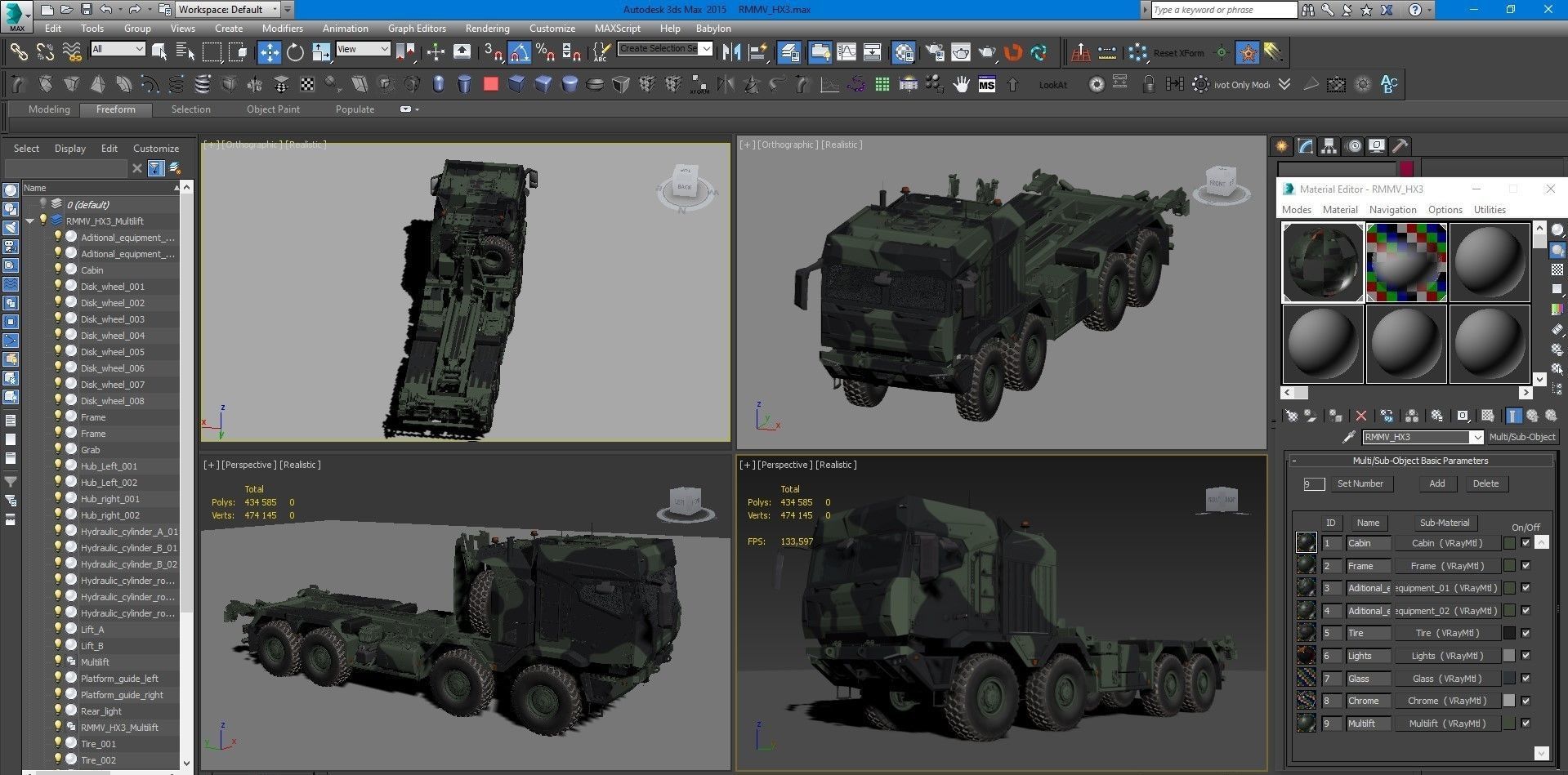Click the Select and Link chain tool

(x=18, y=52)
